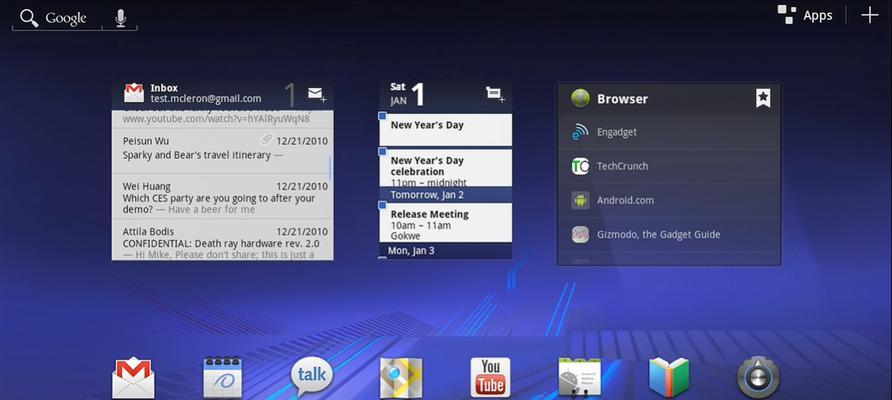Open the Android Market app icon

580,378
